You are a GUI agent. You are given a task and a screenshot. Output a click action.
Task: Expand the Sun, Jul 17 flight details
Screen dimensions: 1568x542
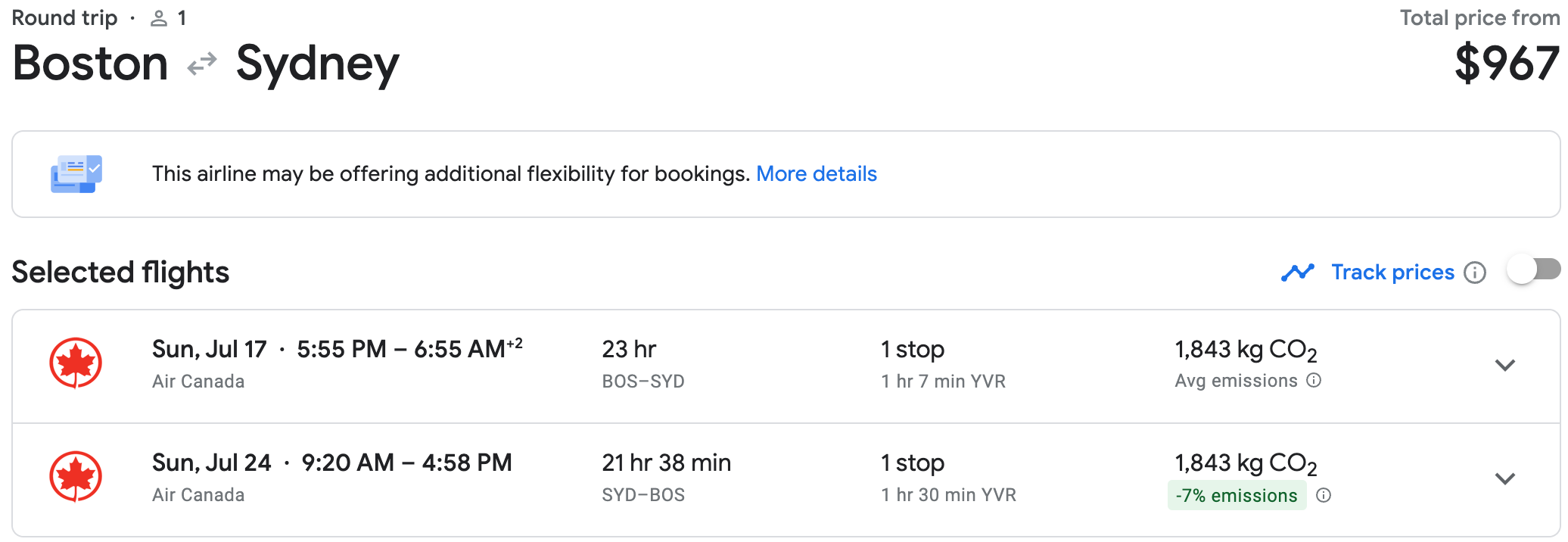(1505, 366)
